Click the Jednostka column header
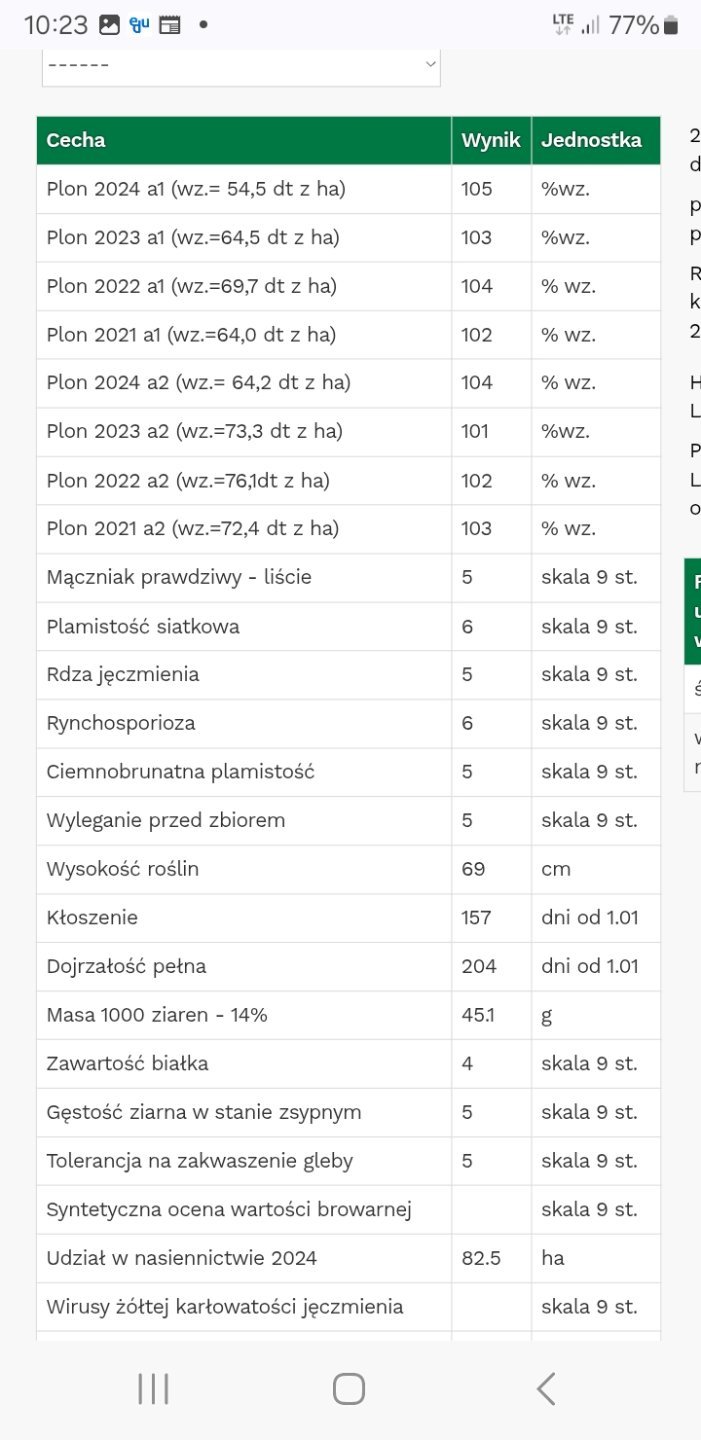This screenshot has height=1440, width=701. 591,140
